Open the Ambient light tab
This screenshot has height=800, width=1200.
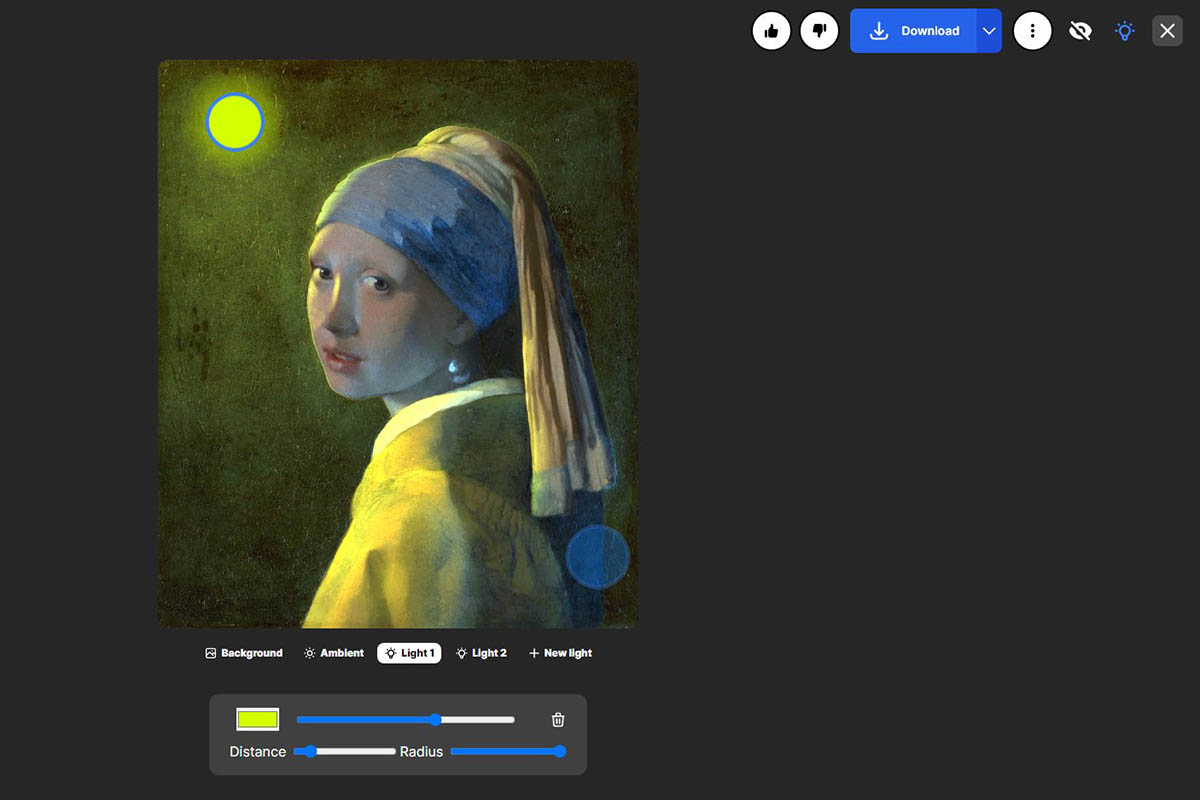[334, 653]
